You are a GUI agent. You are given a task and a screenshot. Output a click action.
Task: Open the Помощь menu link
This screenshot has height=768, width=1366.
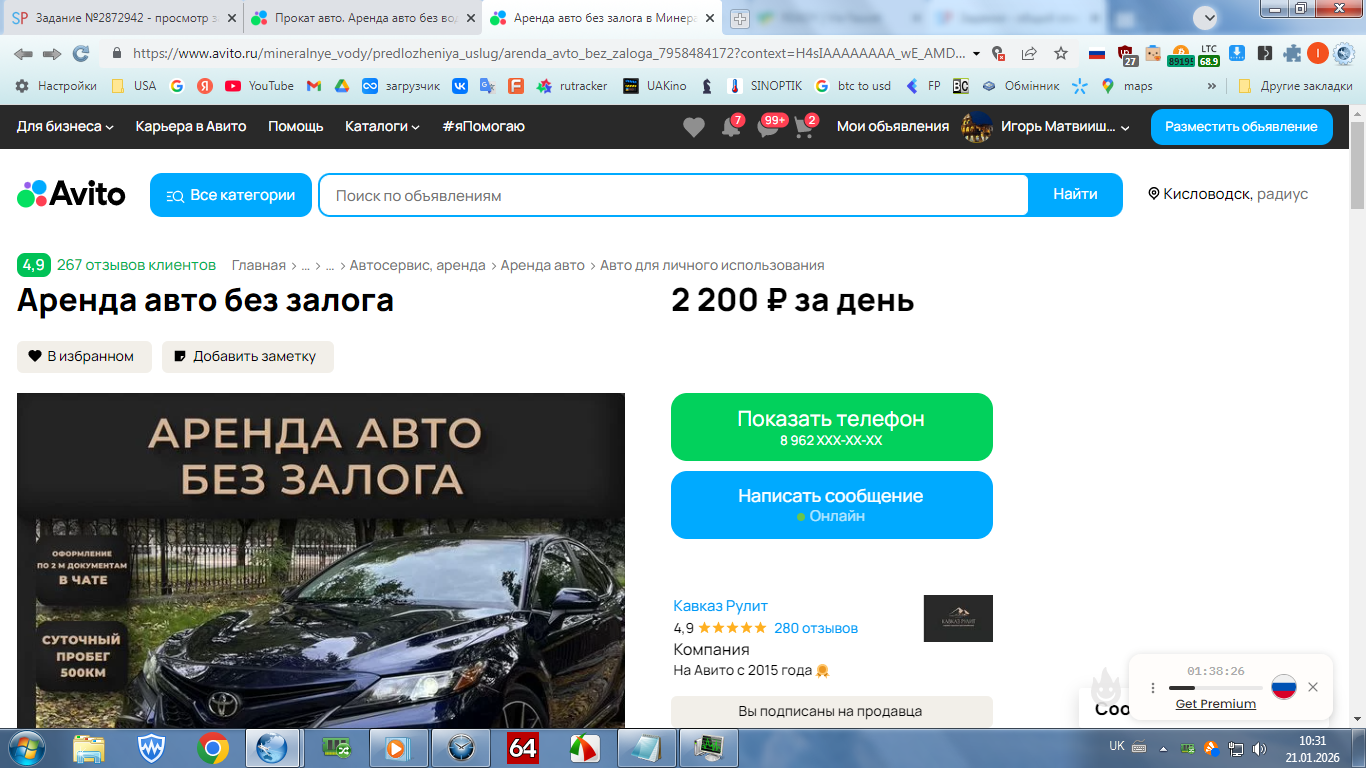[x=296, y=126]
